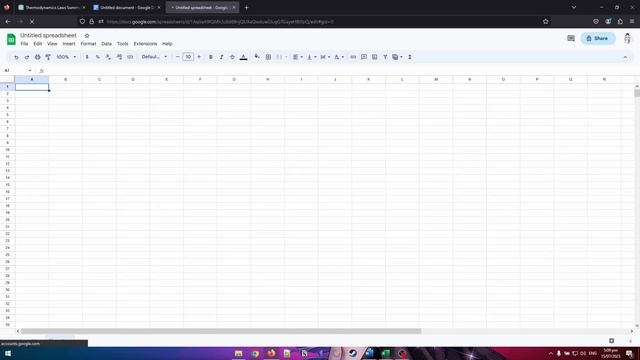Open the text color picker
640x360 pixels.
(243, 57)
